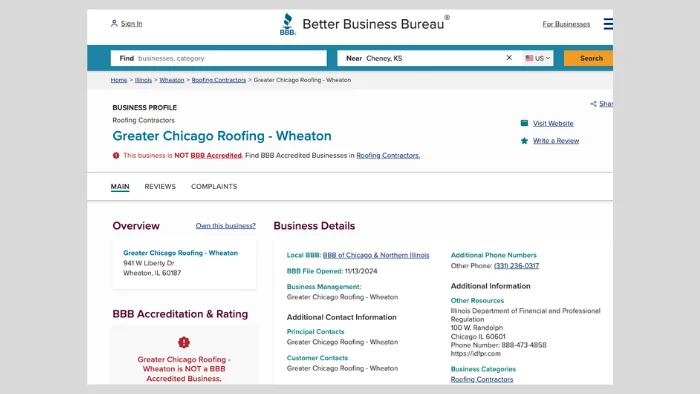The height and width of the screenshot is (394, 700).
Task: Click the Write a Review star icon
Action: [x=524, y=141]
